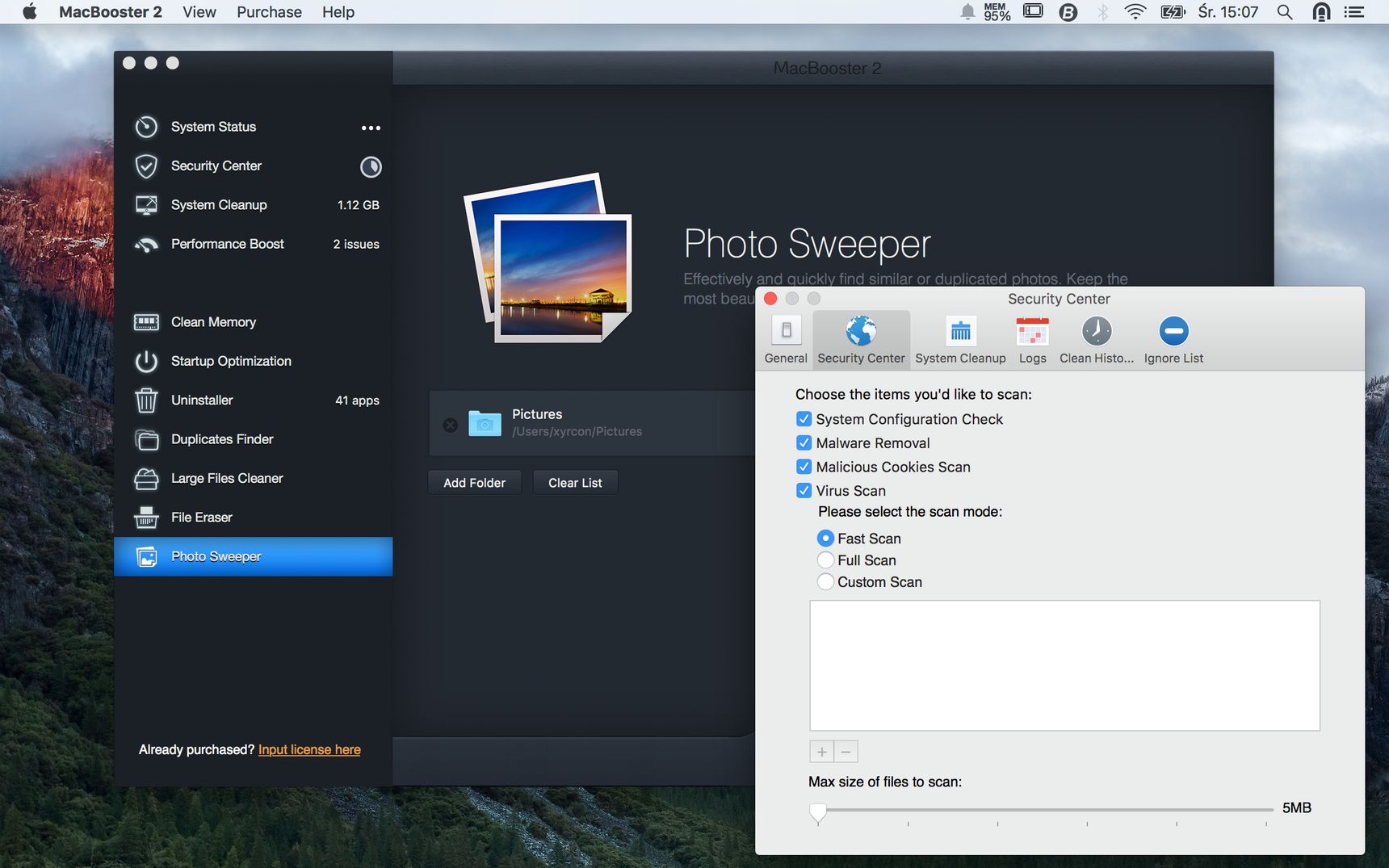This screenshot has height=868, width=1389.
Task: Open the notification bell in menu bar
Action: click(967, 12)
